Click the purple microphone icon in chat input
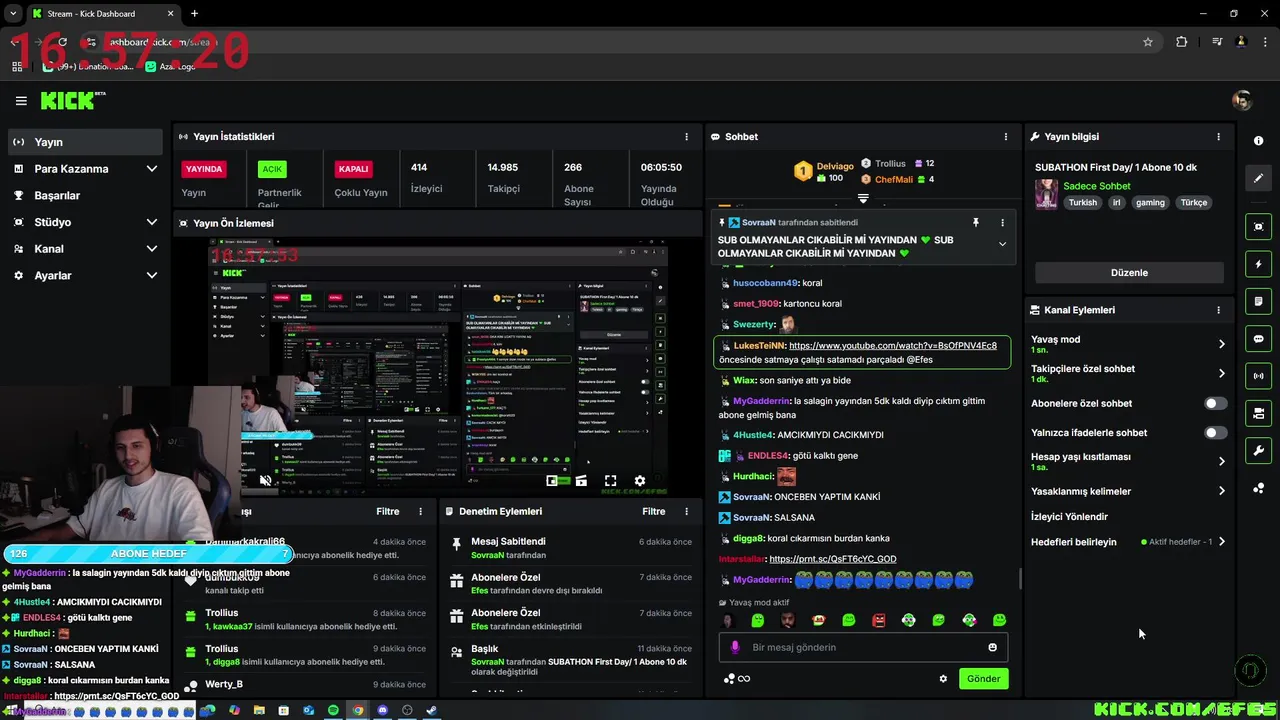 pyautogui.click(x=735, y=647)
